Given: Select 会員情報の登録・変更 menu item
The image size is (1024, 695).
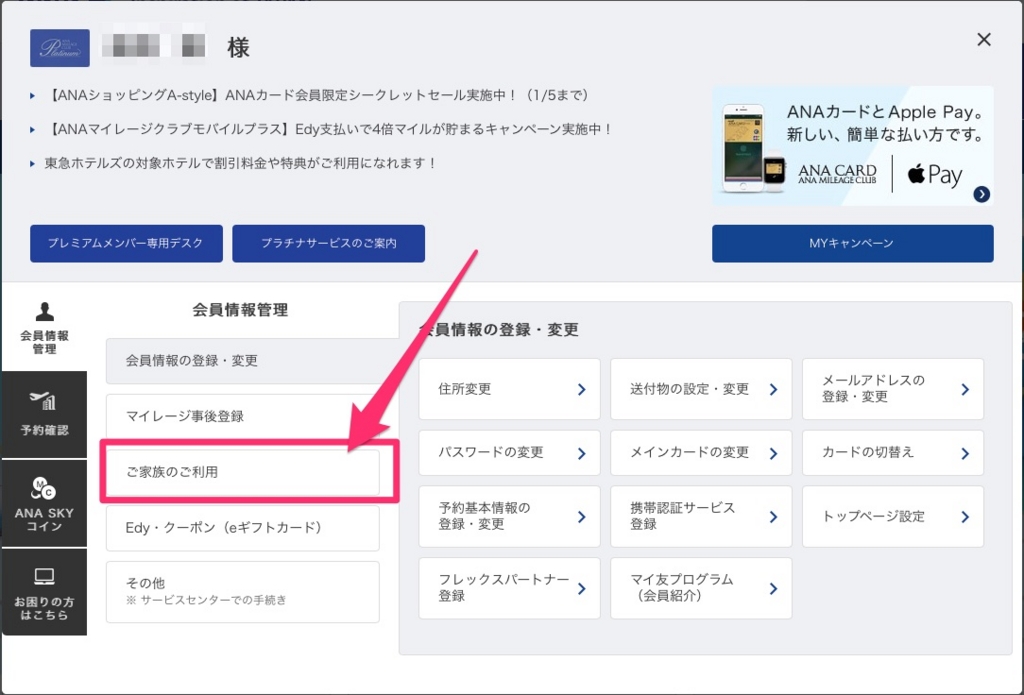Looking at the screenshot, I should tap(252, 361).
